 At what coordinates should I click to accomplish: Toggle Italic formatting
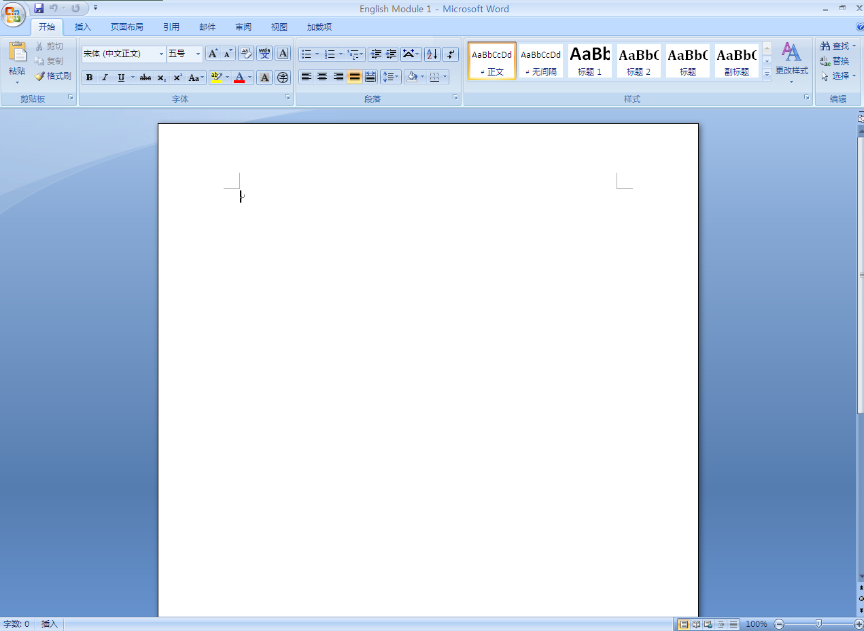(105, 77)
